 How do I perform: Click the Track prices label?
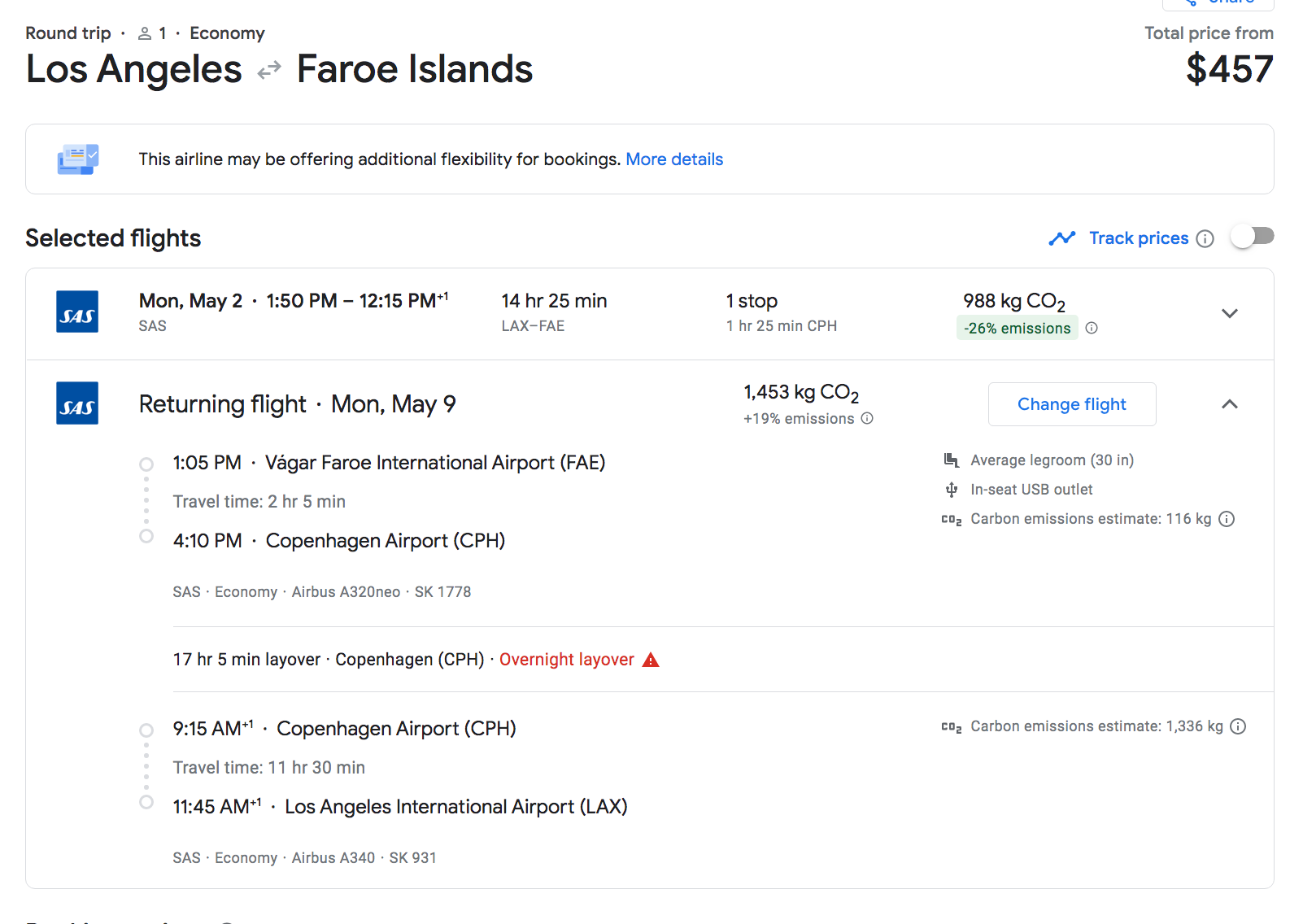coord(1139,238)
